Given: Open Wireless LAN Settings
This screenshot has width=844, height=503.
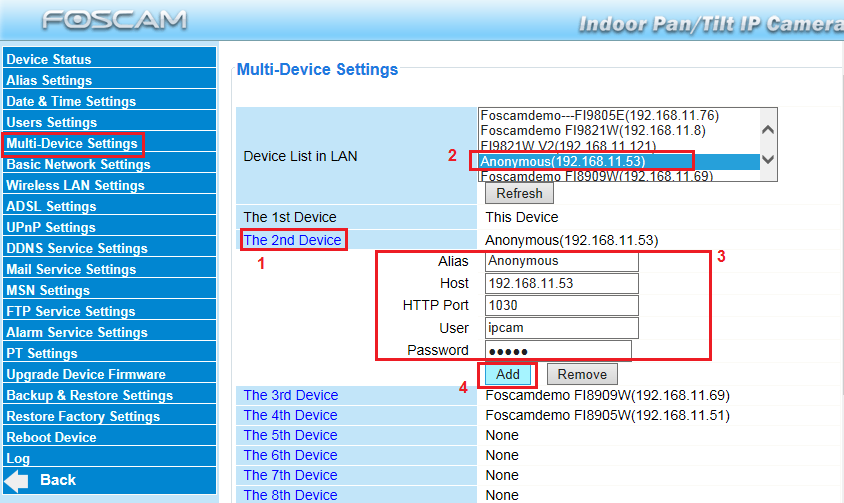Looking at the screenshot, I should pos(109,185).
